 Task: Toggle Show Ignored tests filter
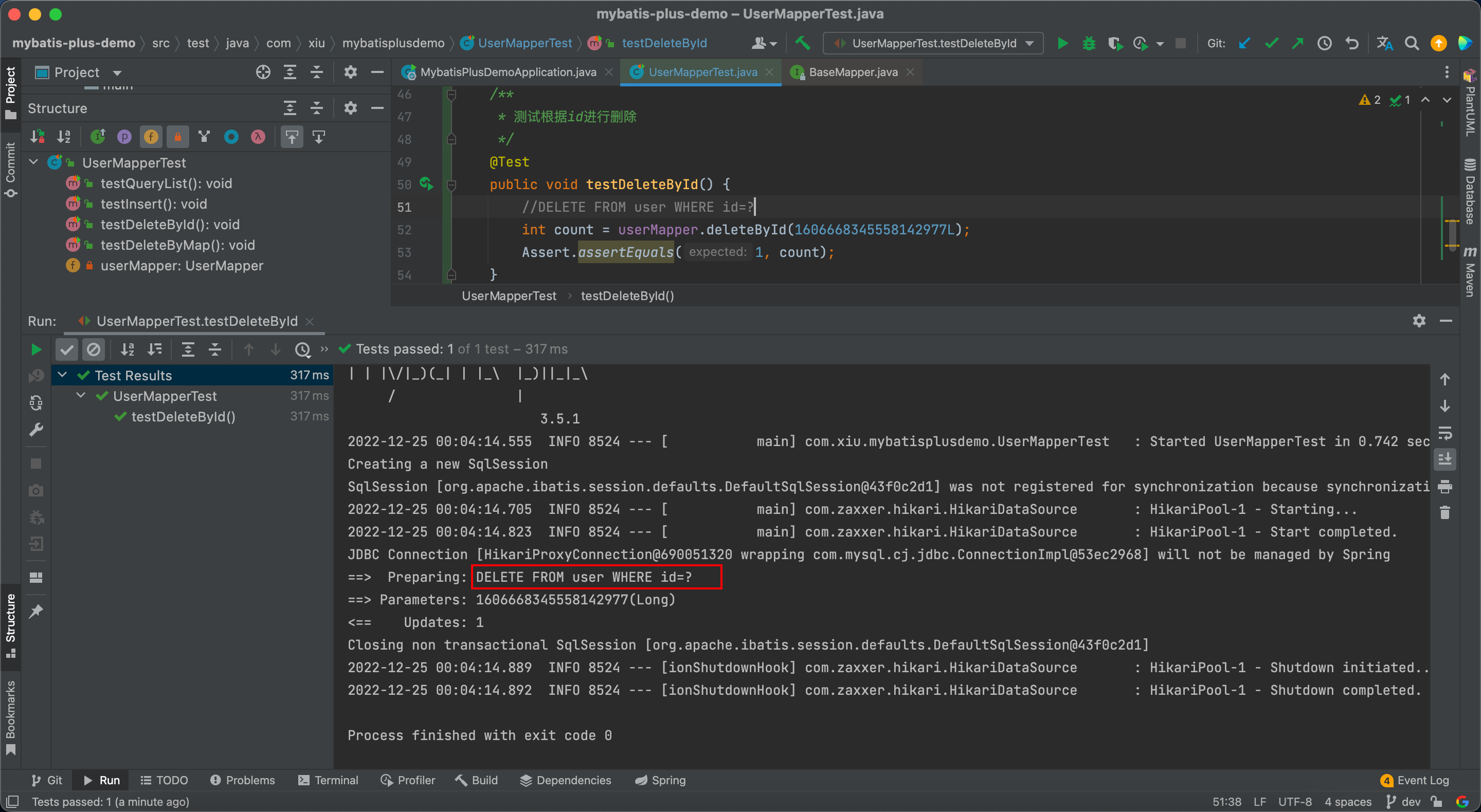pos(93,349)
